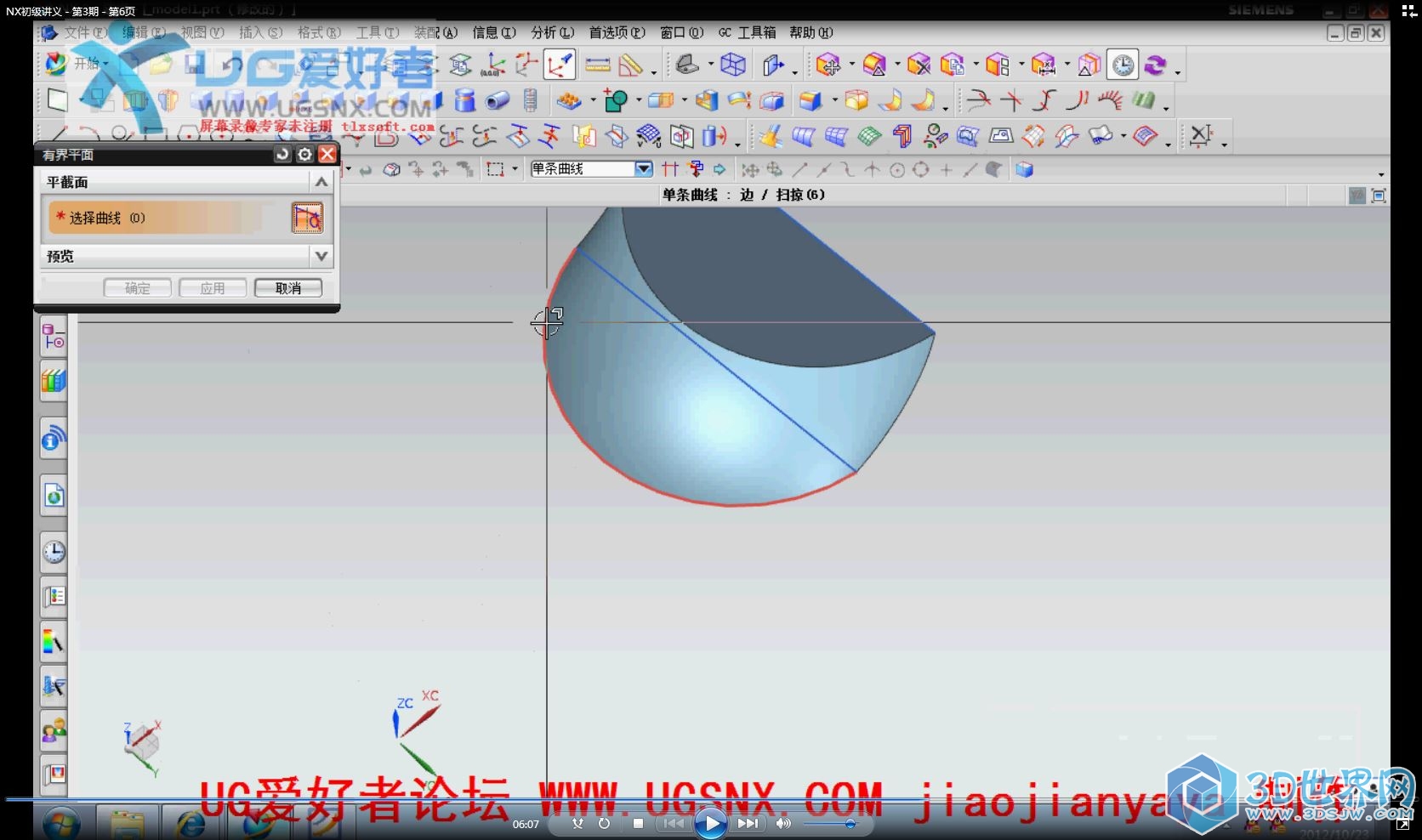
Task: Open the 首选项 menu
Action: (x=617, y=32)
